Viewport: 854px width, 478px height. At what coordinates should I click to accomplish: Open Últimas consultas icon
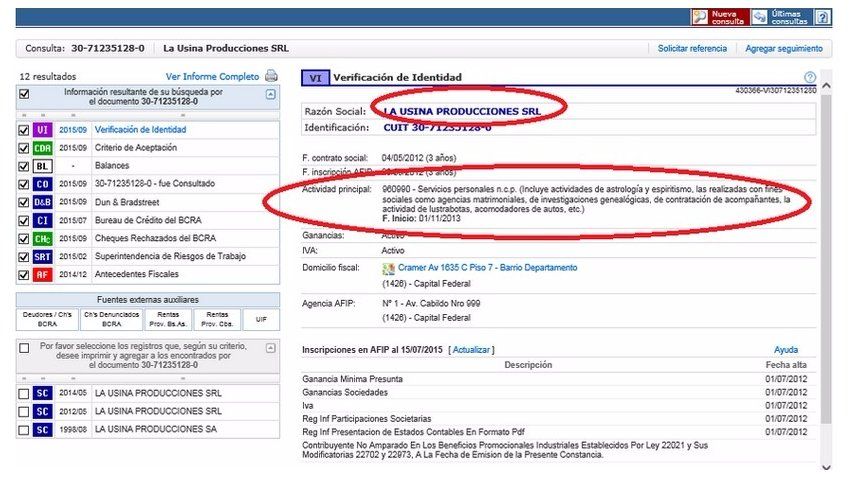(x=760, y=17)
